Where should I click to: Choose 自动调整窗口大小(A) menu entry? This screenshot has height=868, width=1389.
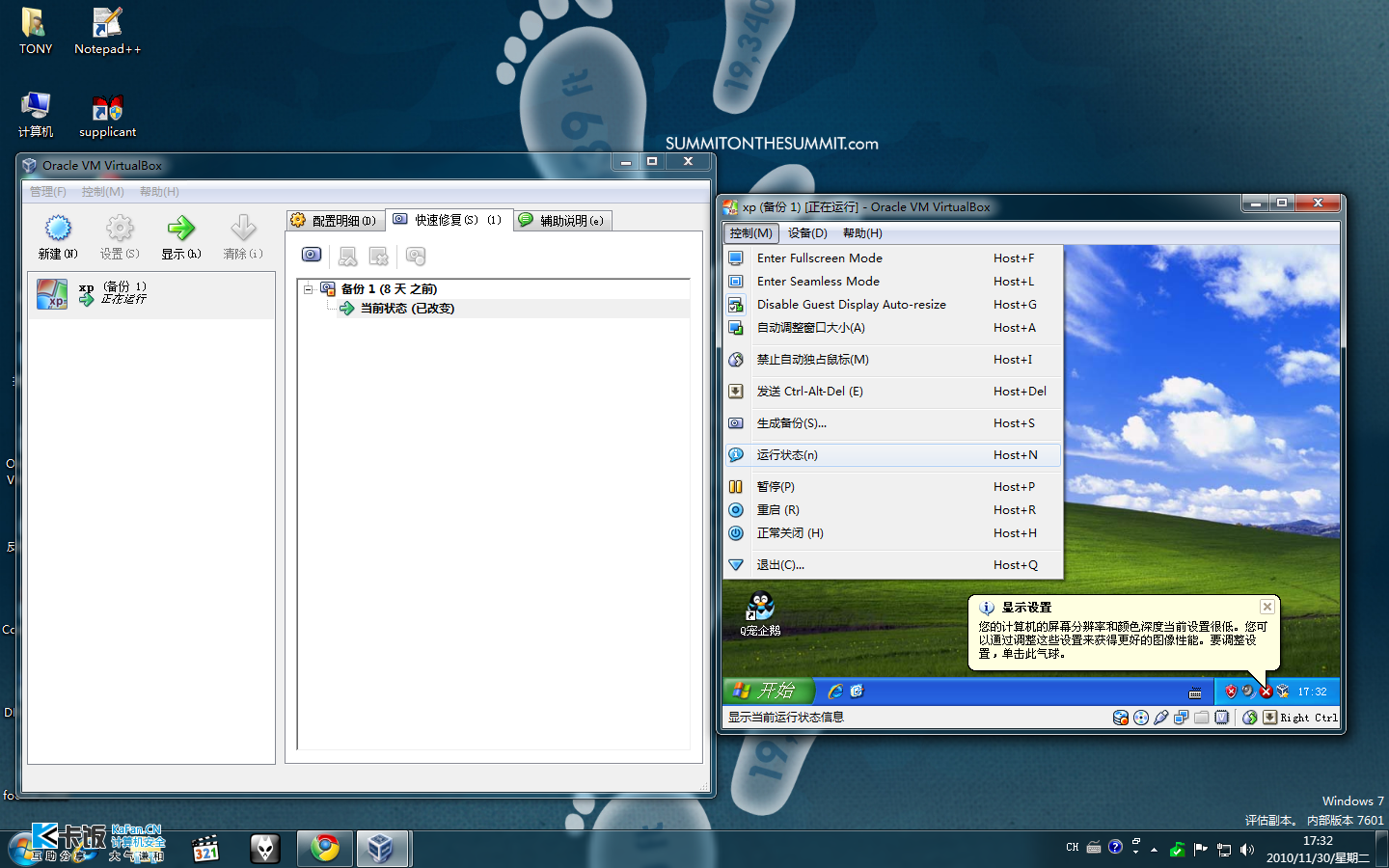point(893,327)
